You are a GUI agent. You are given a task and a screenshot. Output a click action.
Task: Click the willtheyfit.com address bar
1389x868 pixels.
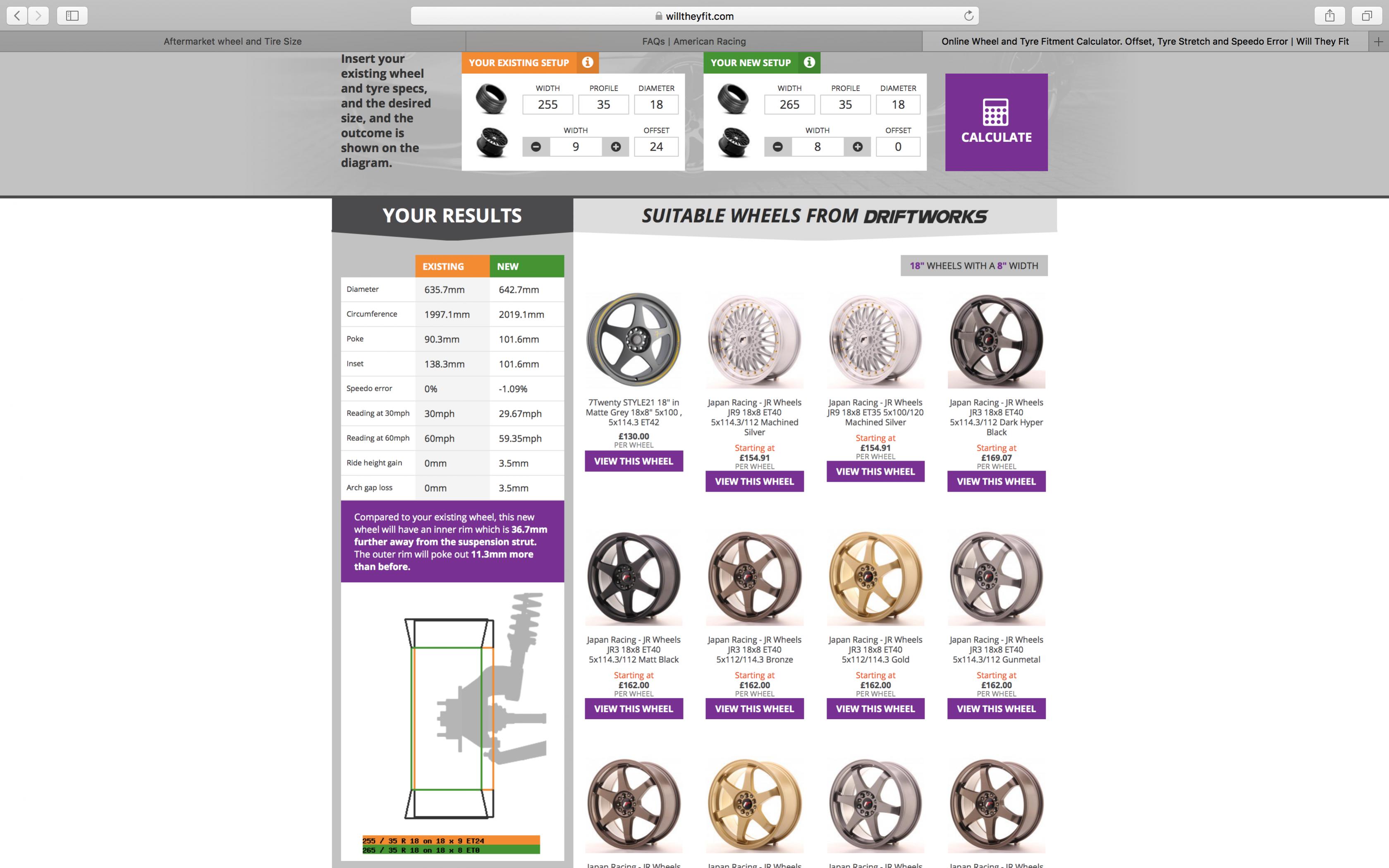coord(695,15)
